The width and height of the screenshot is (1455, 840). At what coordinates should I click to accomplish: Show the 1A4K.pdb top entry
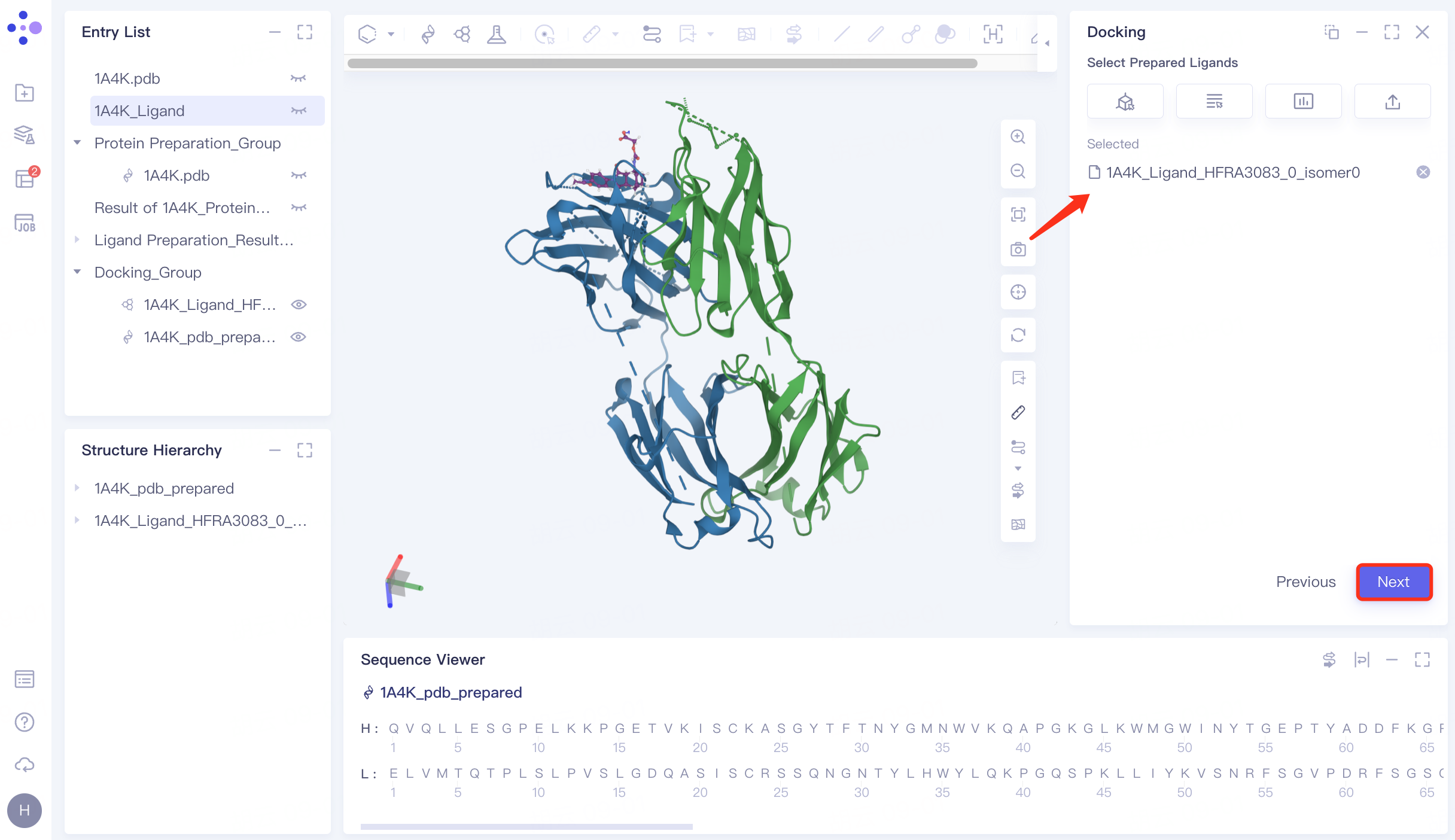(x=299, y=78)
